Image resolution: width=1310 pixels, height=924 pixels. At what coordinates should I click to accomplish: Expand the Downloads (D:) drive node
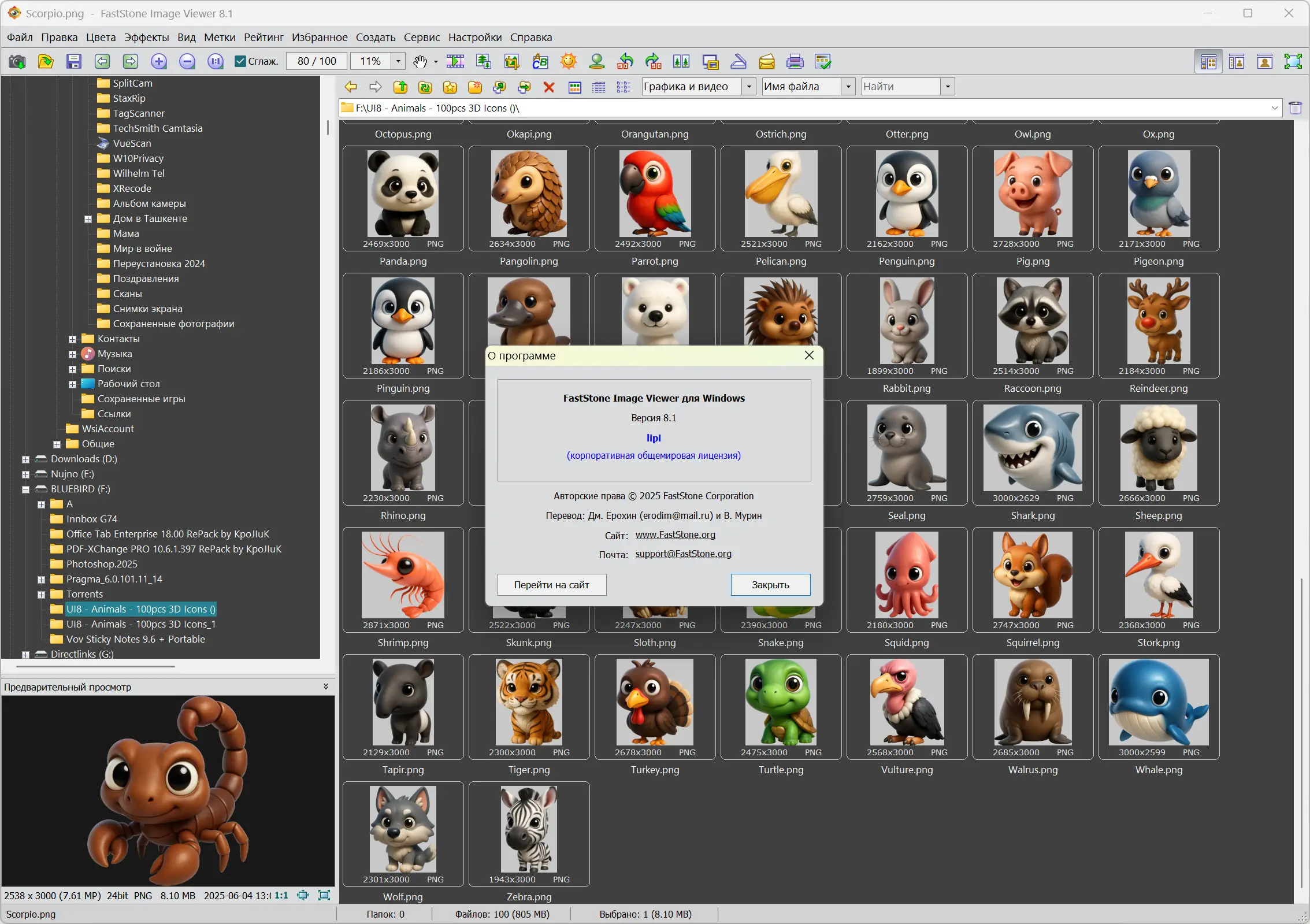pos(25,459)
